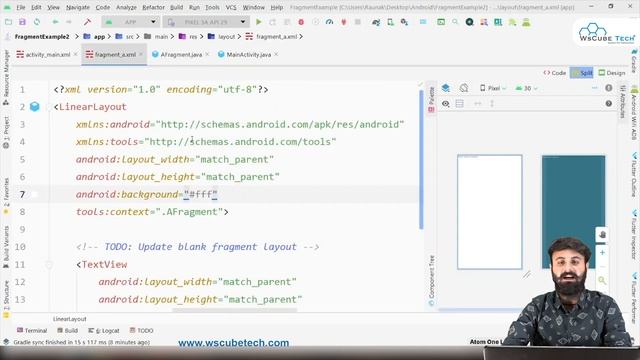Switch to Design view mode
The image size is (640, 360).
click(611, 73)
